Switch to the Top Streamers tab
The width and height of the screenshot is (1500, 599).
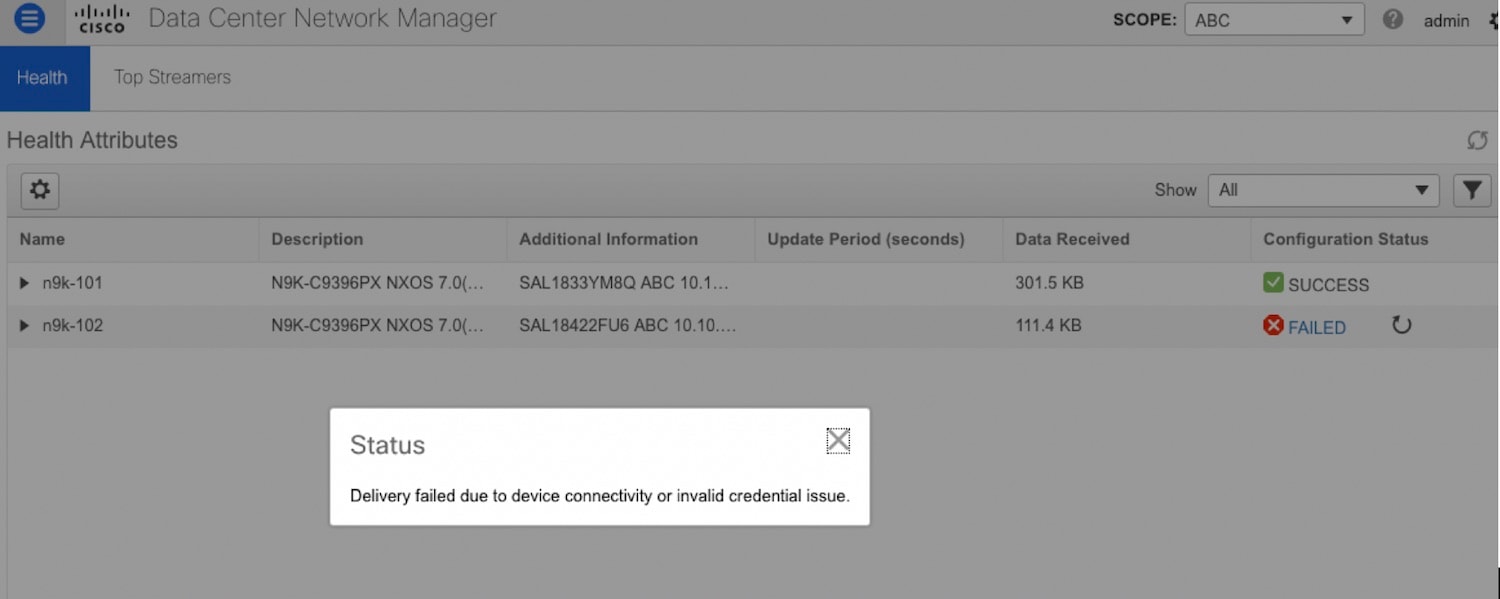(x=172, y=77)
